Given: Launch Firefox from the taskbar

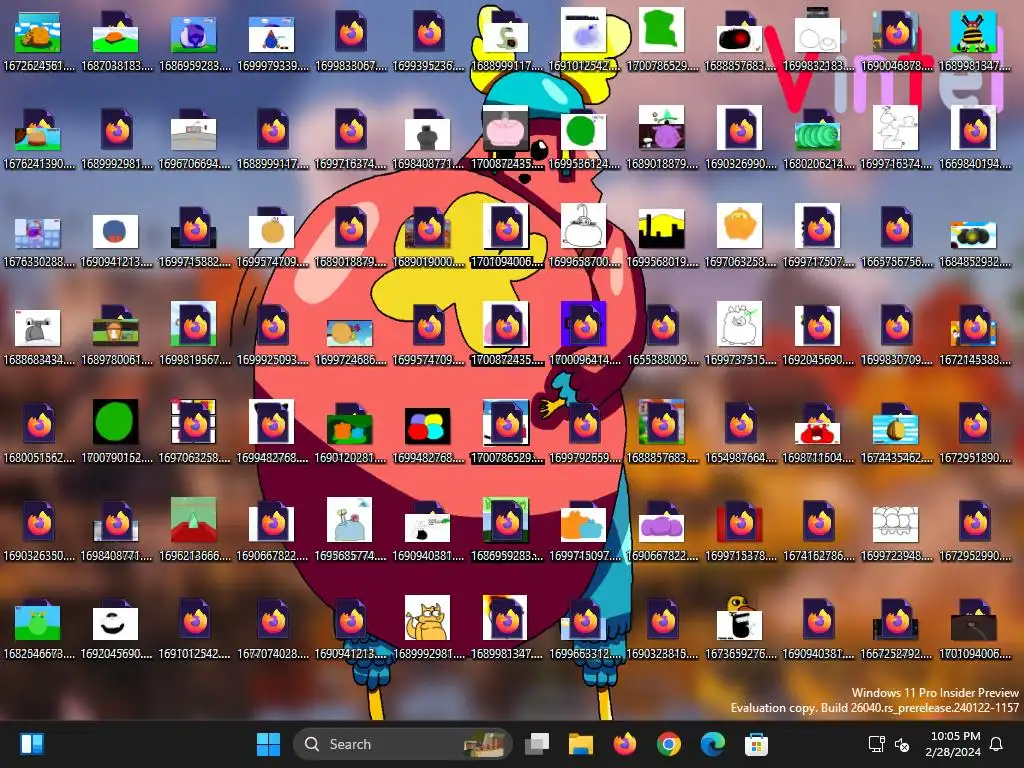Looking at the screenshot, I should (624, 744).
